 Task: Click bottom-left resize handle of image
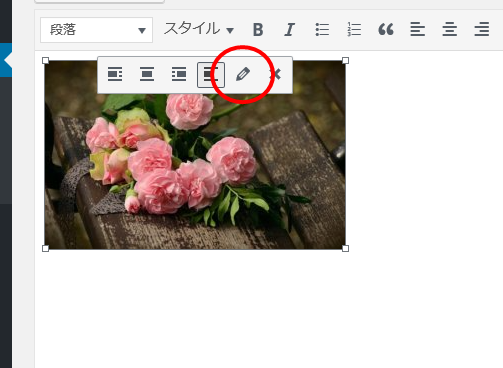click(46, 248)
